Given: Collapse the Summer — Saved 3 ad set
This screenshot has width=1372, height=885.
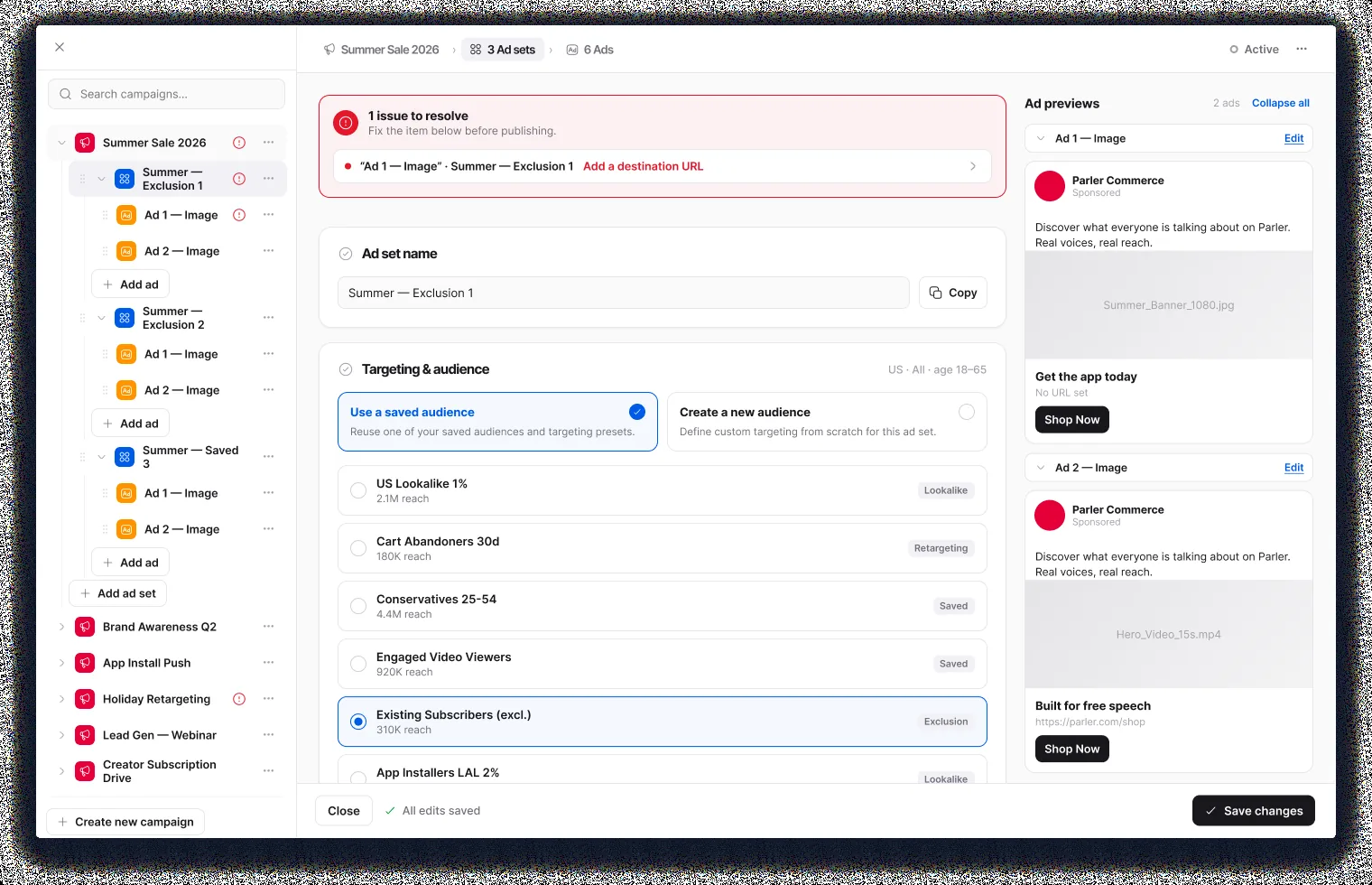Looking at the screenshot, I should point(101,457).
